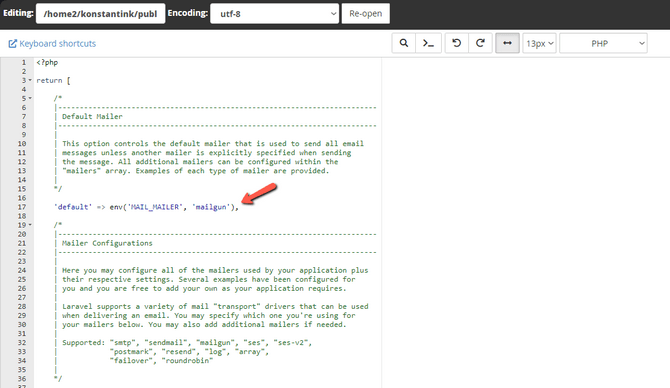Click the 'mailgun' value on line 17
This screenshot has height=388, width=670.
[211, 207]
